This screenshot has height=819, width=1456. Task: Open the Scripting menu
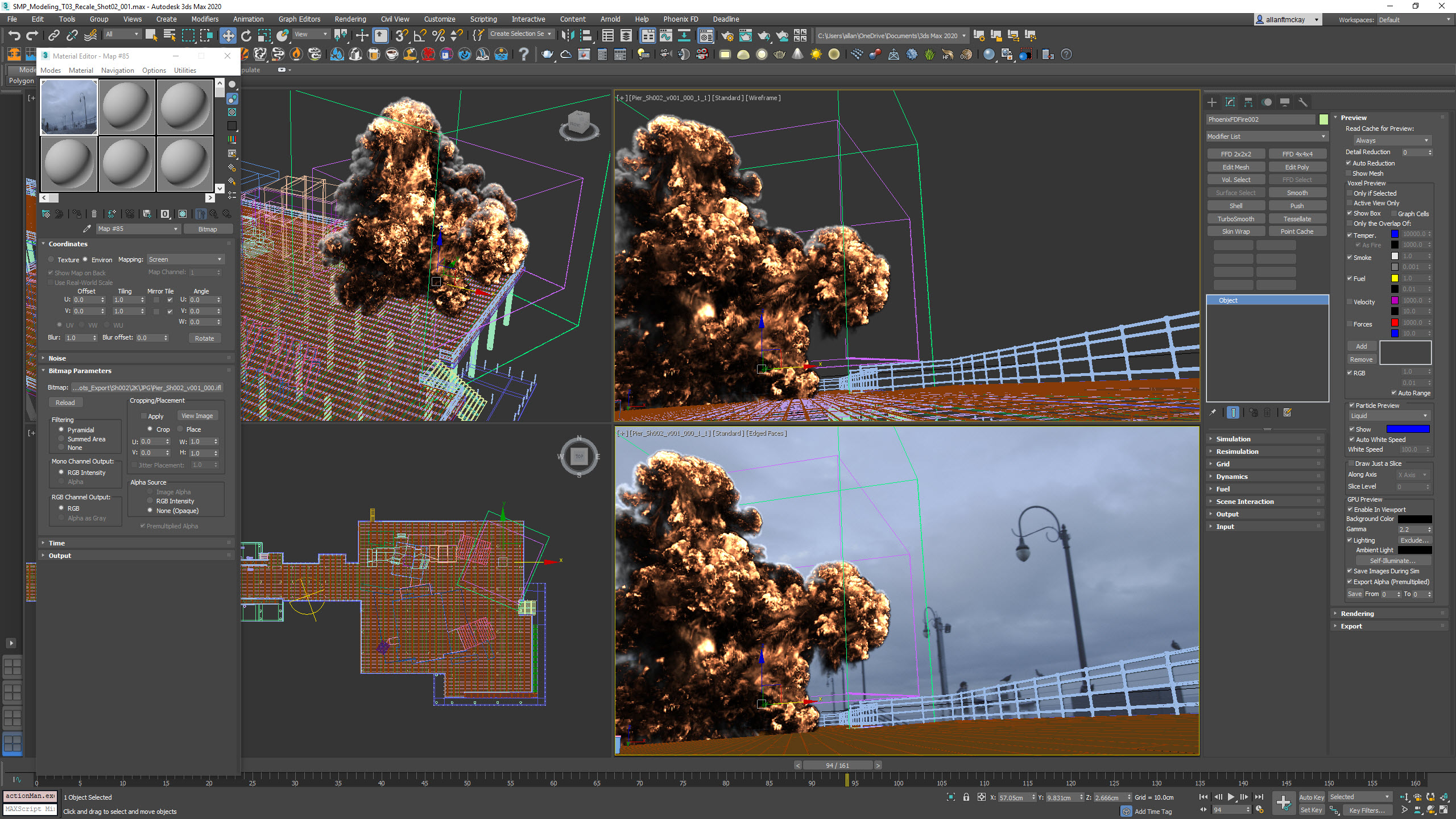(483, 19)
